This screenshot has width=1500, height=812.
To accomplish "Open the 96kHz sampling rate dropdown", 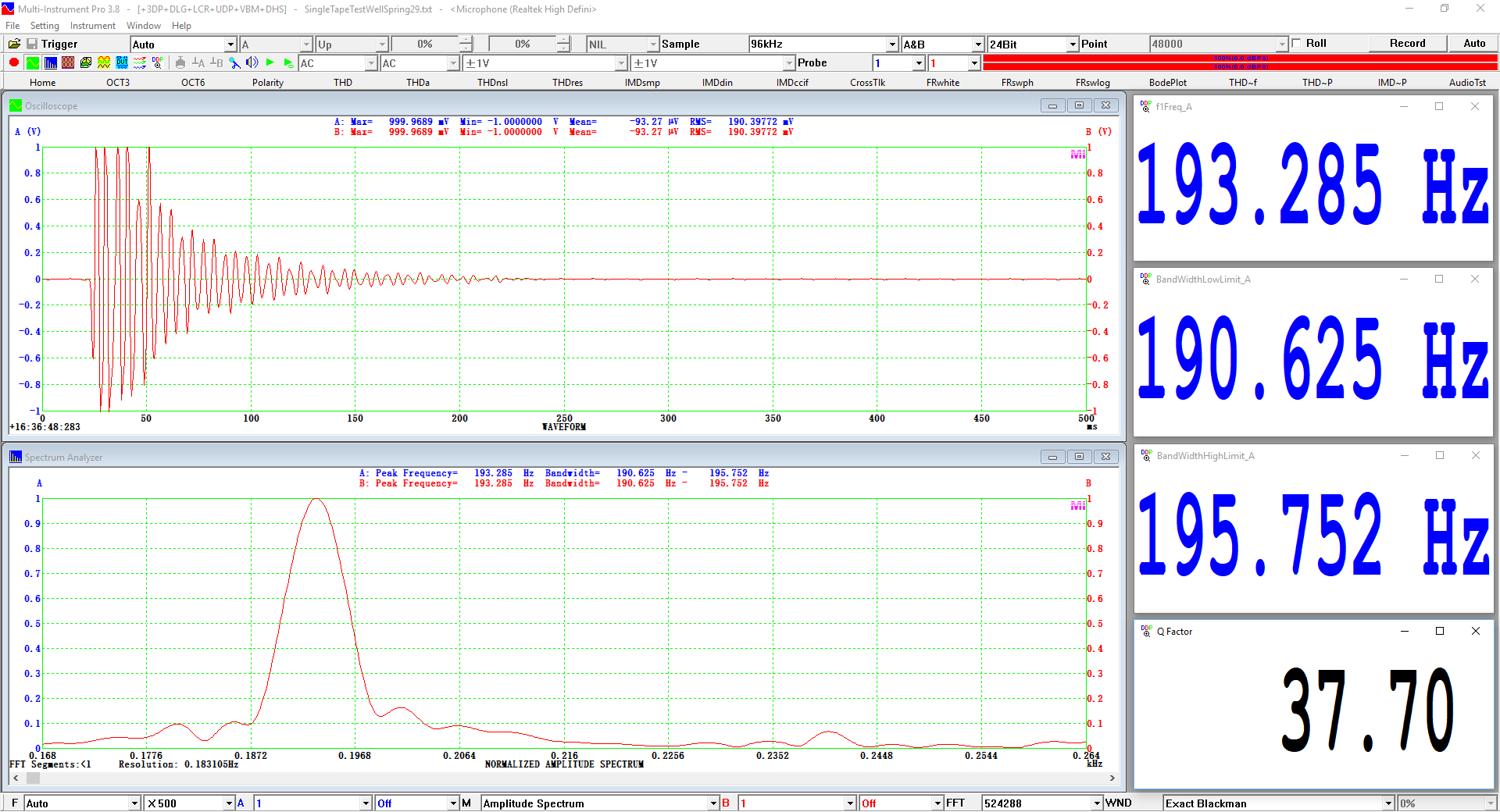I will pyautogui.click(x=892, y=45).
